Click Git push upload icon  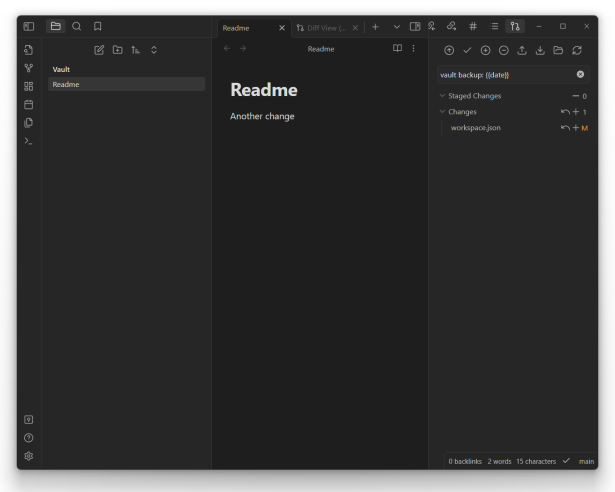tap(522, 50)
